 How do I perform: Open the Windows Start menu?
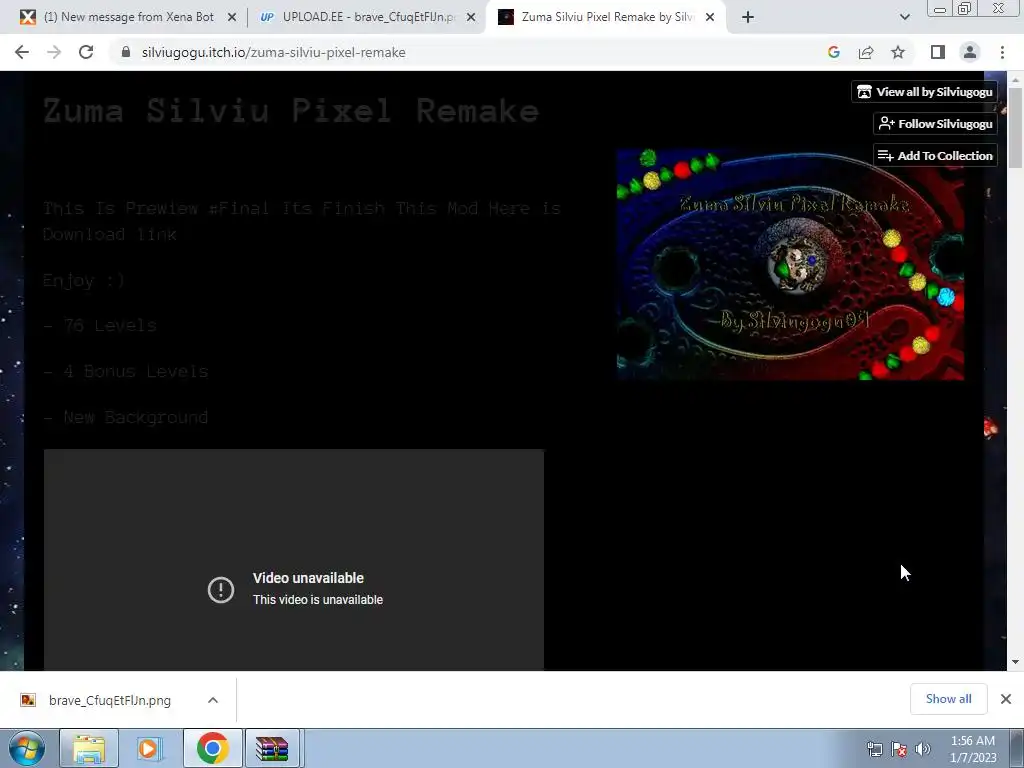click(x=27, y=748)
